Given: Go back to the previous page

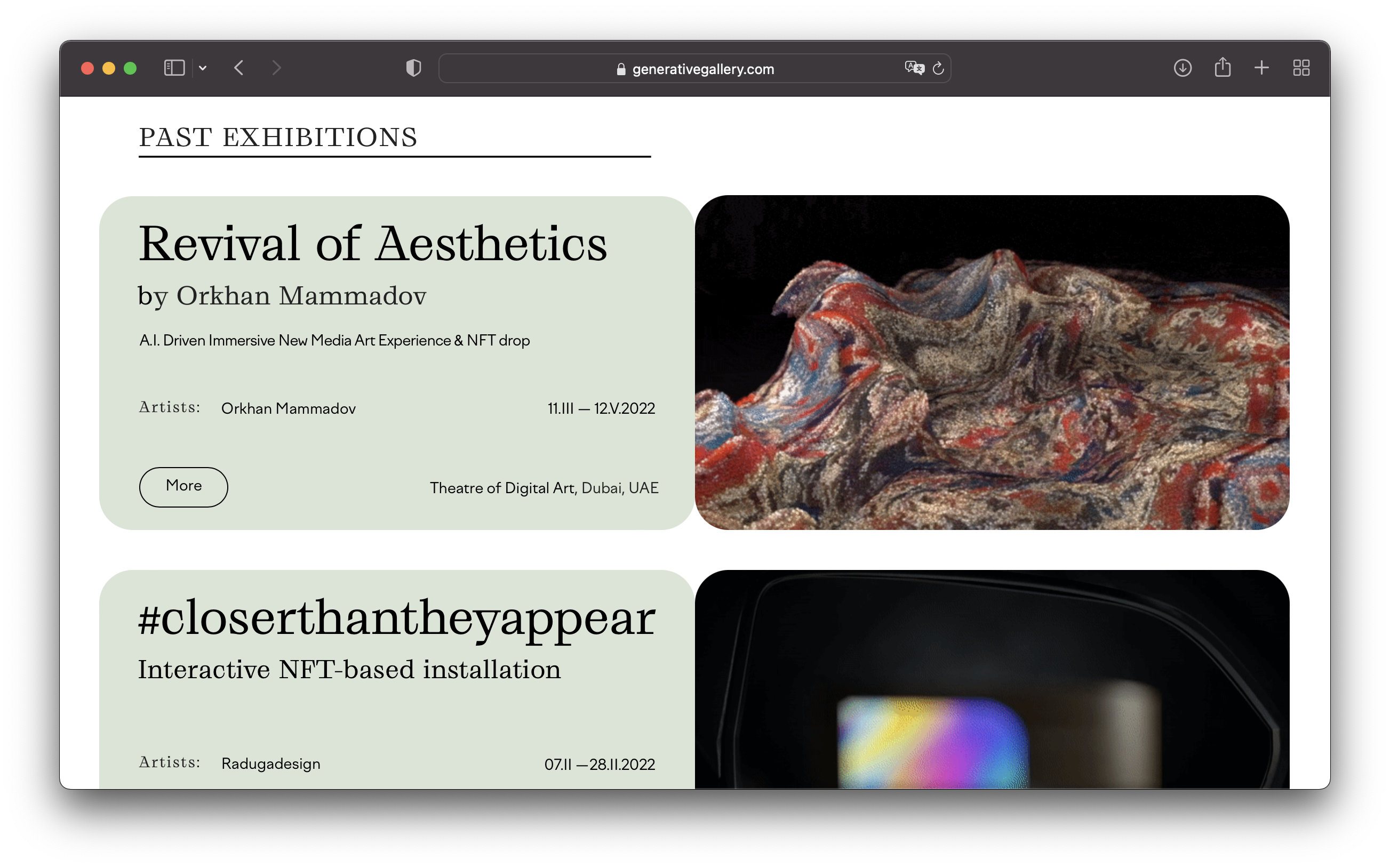Looking at the screenshot, I should (239, 68).
